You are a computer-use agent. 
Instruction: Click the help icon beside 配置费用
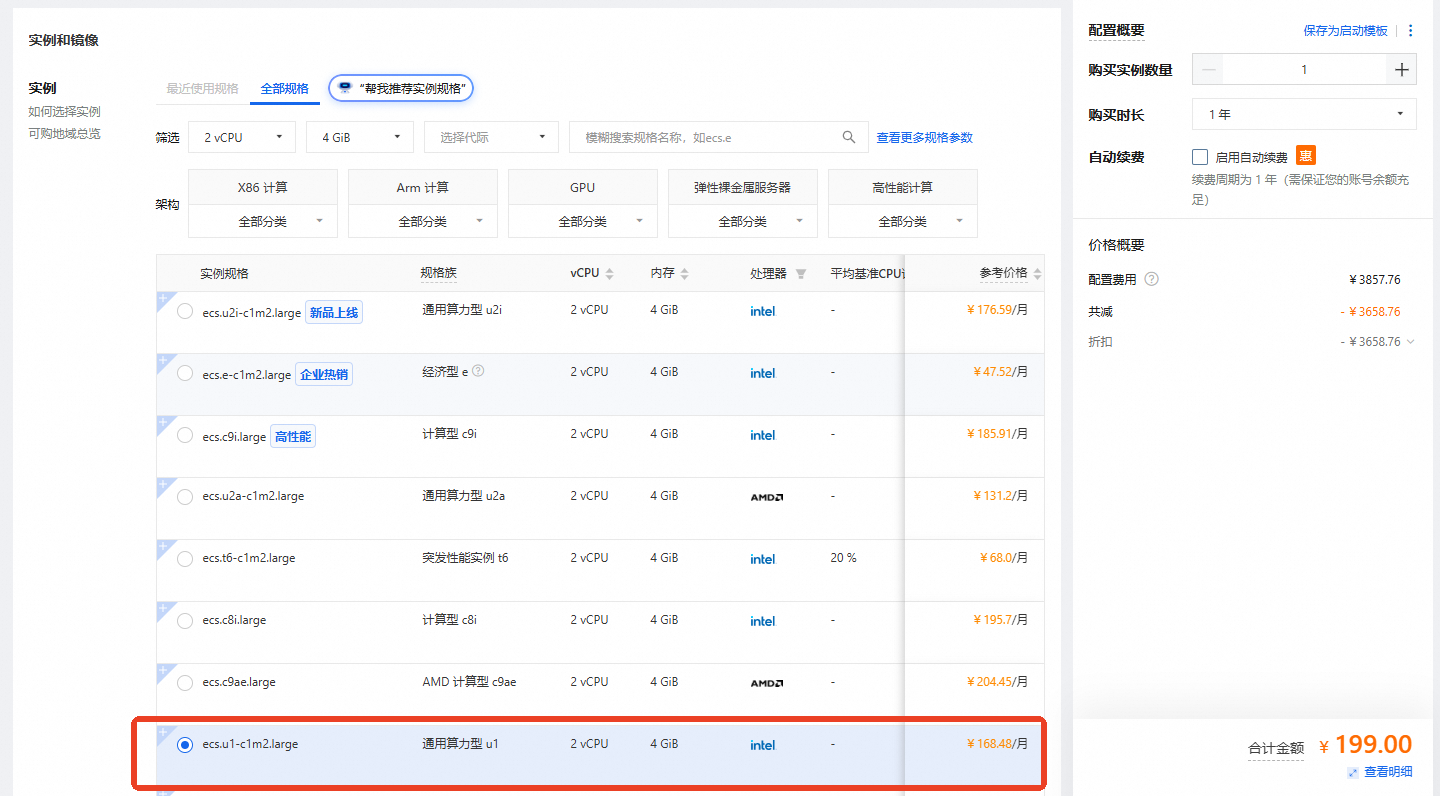pyautogui.click(x=1151, y=280)
